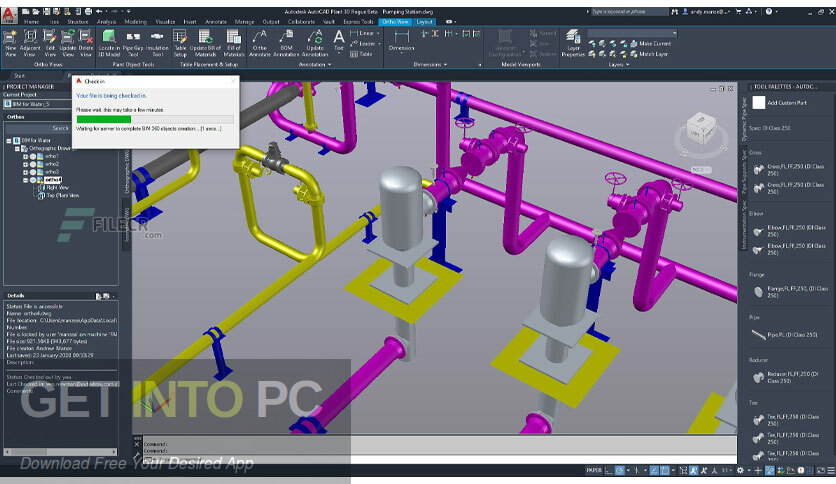Open the Edit View tool
This screenshot has width=836, height=484.
pyautogui.click(x=50, y=43)
